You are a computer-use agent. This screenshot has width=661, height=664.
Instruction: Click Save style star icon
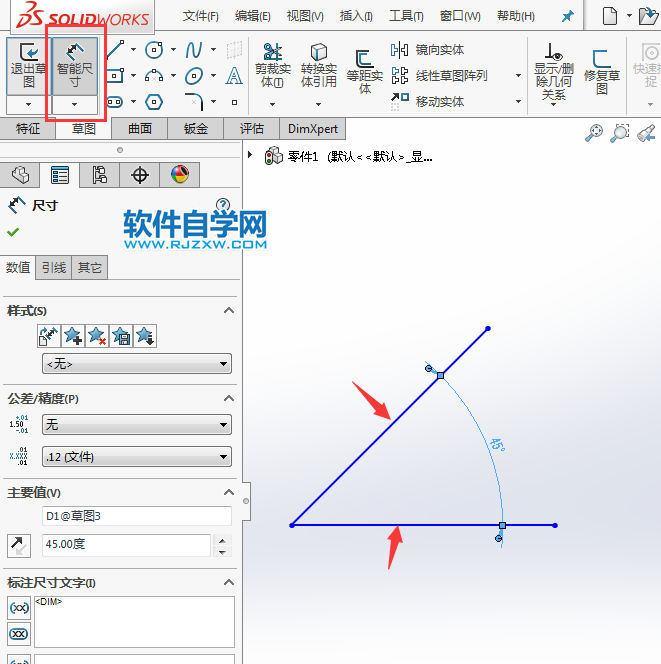(121, 336)
